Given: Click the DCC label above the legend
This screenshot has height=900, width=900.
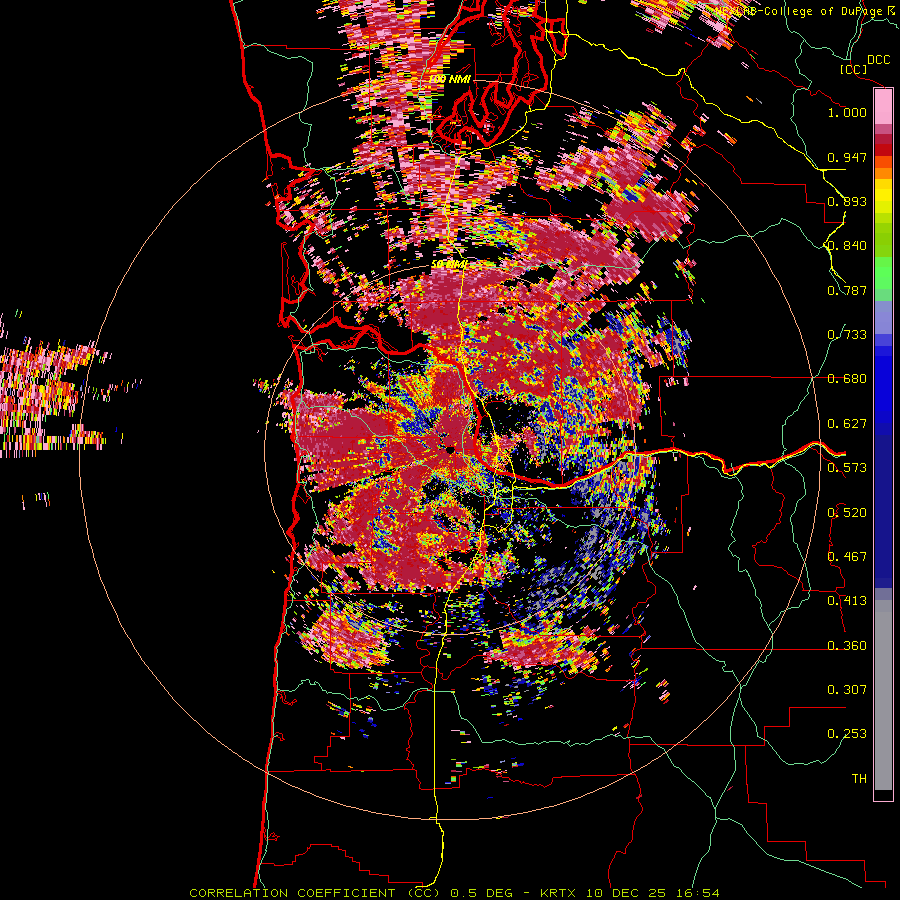Looking at the screenshot, I should point(879,60).
